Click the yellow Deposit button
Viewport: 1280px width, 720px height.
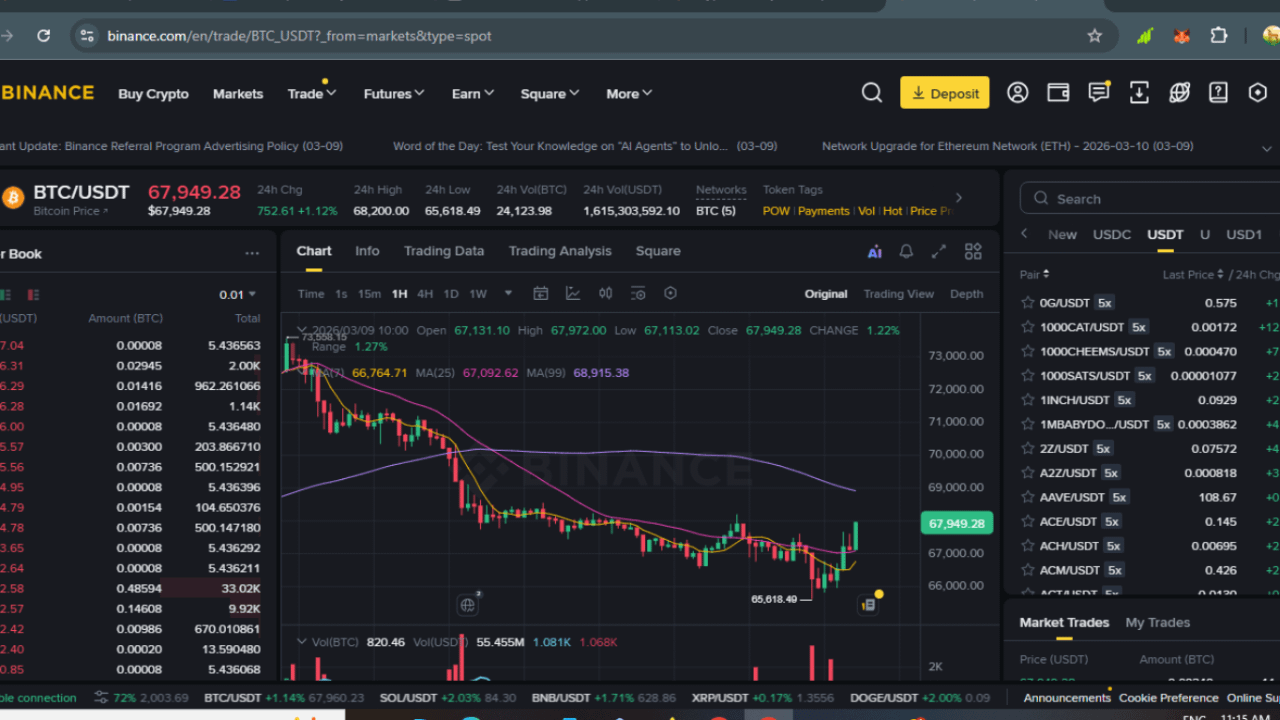(945, 93)
